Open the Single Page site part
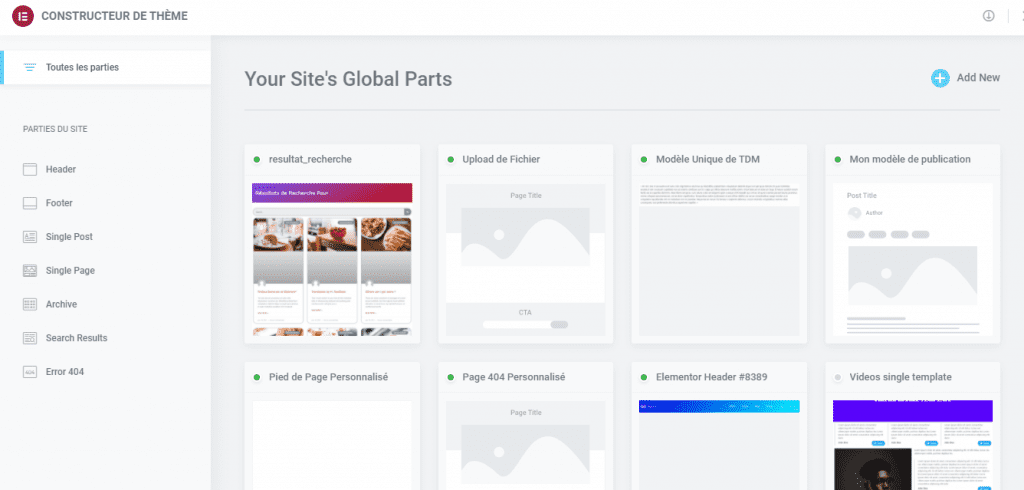 click(70, 270)
